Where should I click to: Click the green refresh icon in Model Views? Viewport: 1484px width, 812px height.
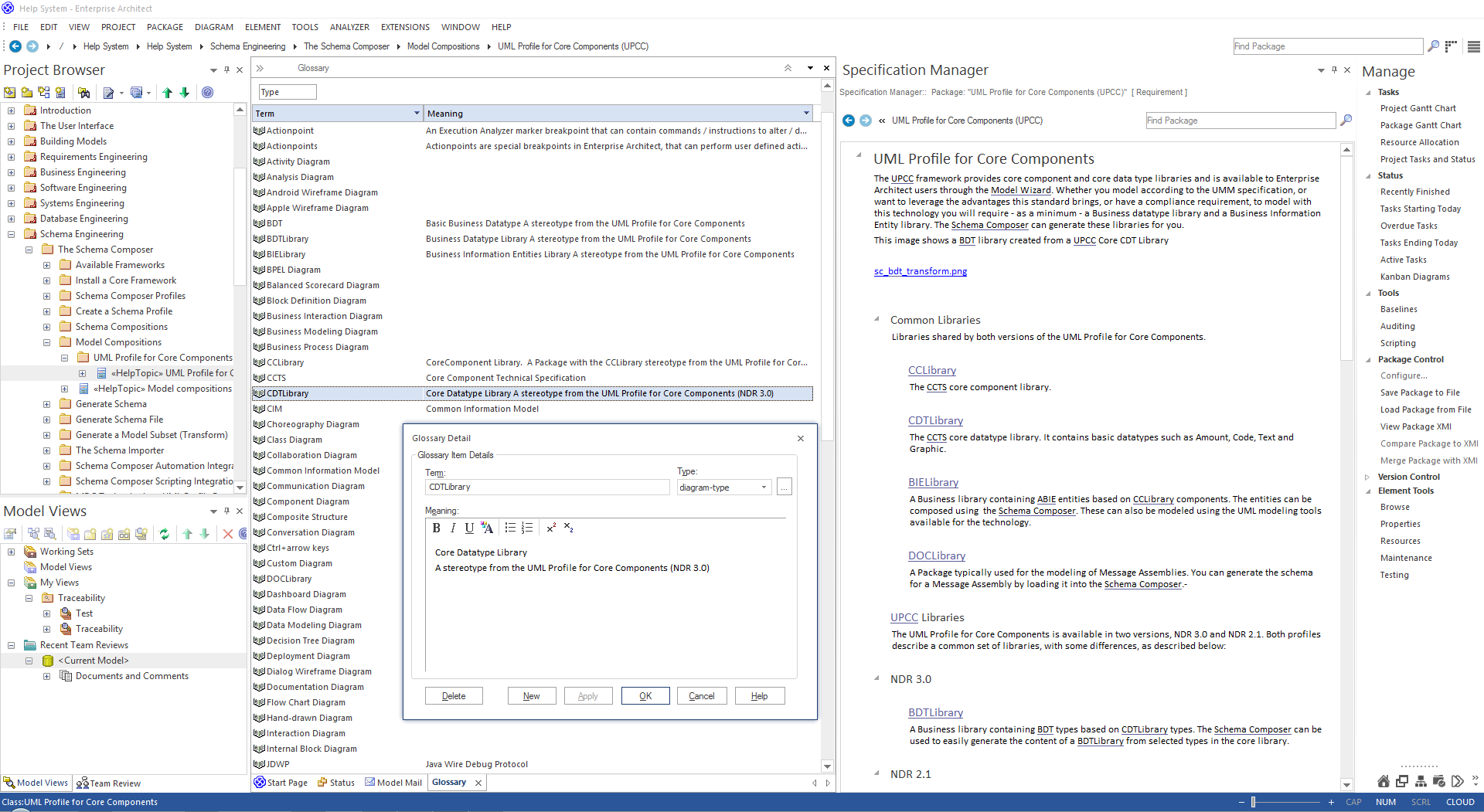(x=164, y=534)
